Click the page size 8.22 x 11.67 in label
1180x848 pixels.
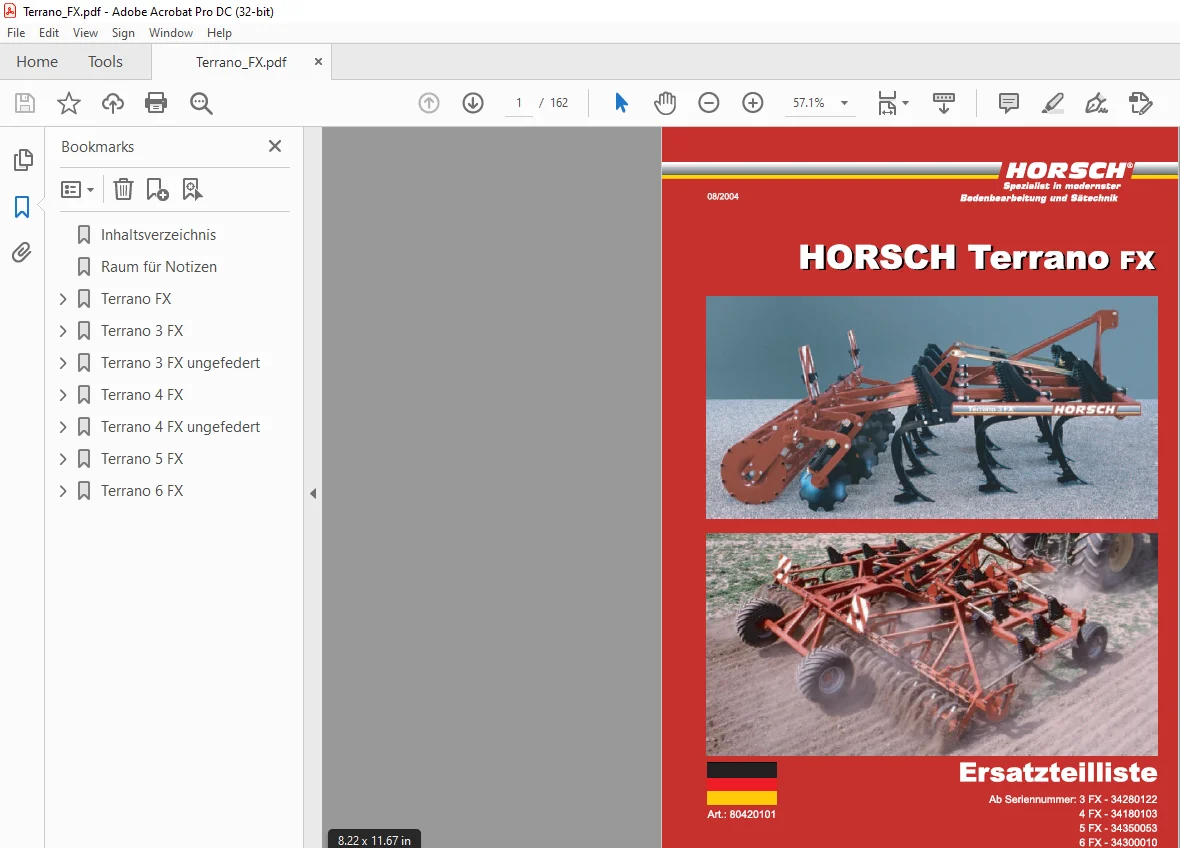(374, 840)
